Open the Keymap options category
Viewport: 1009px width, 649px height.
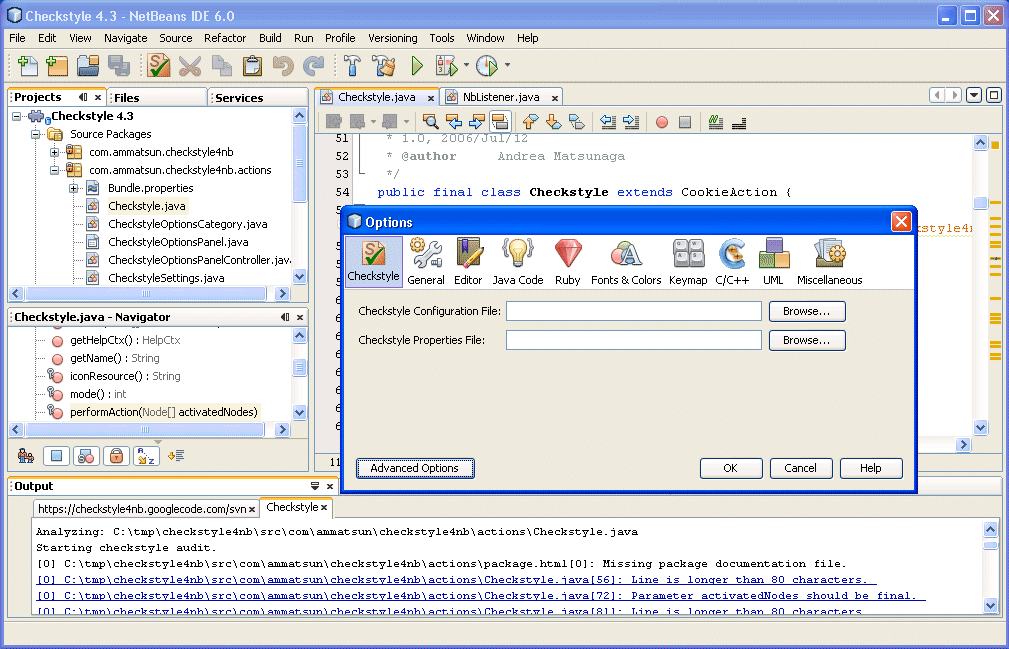688,260
